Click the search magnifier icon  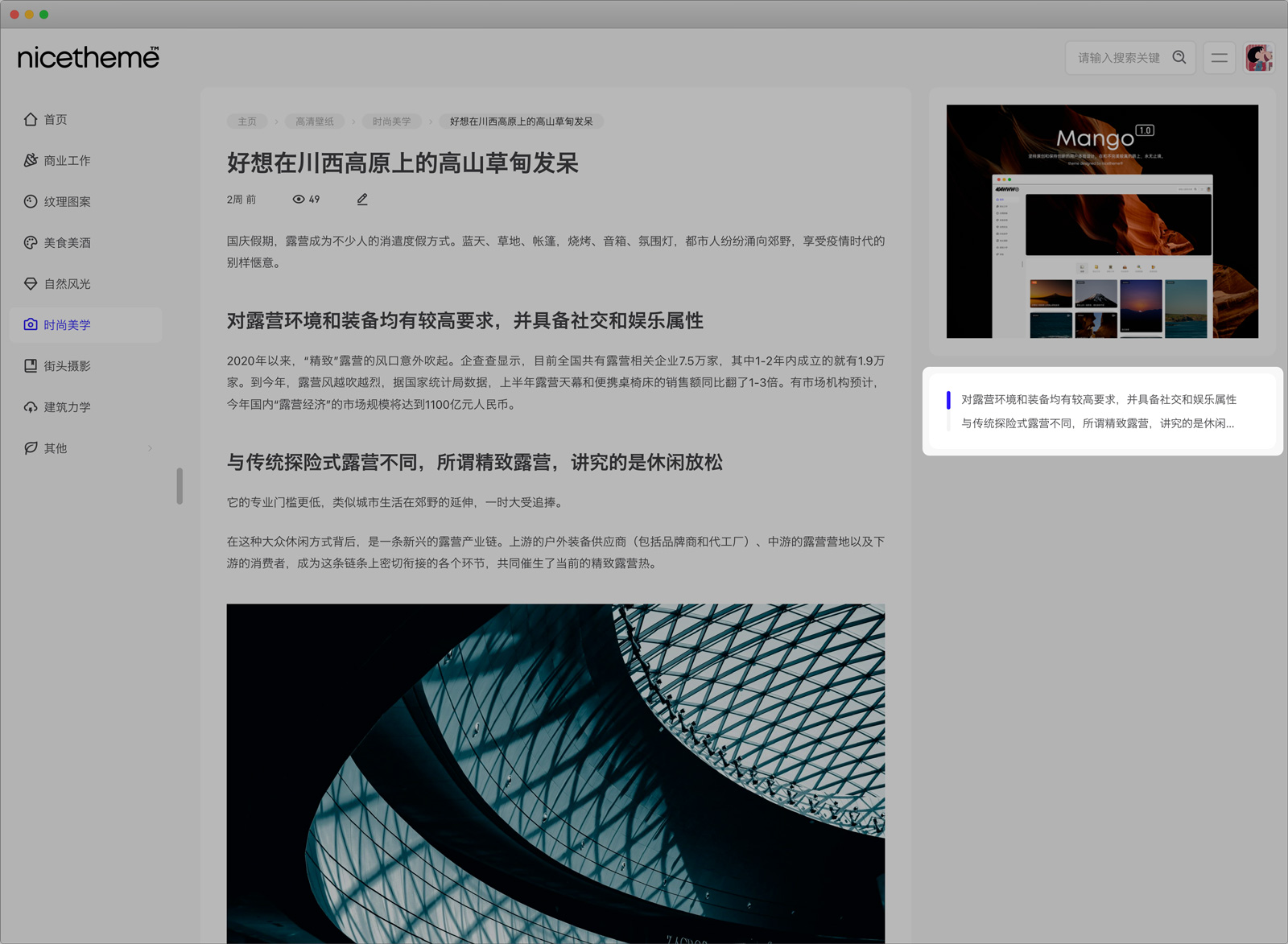1179,57
